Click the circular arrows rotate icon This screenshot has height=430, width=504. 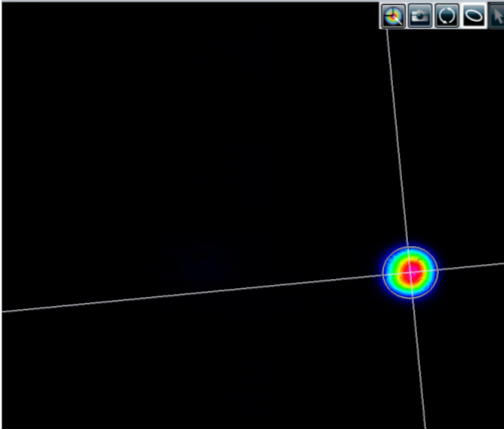pos(447,16)
